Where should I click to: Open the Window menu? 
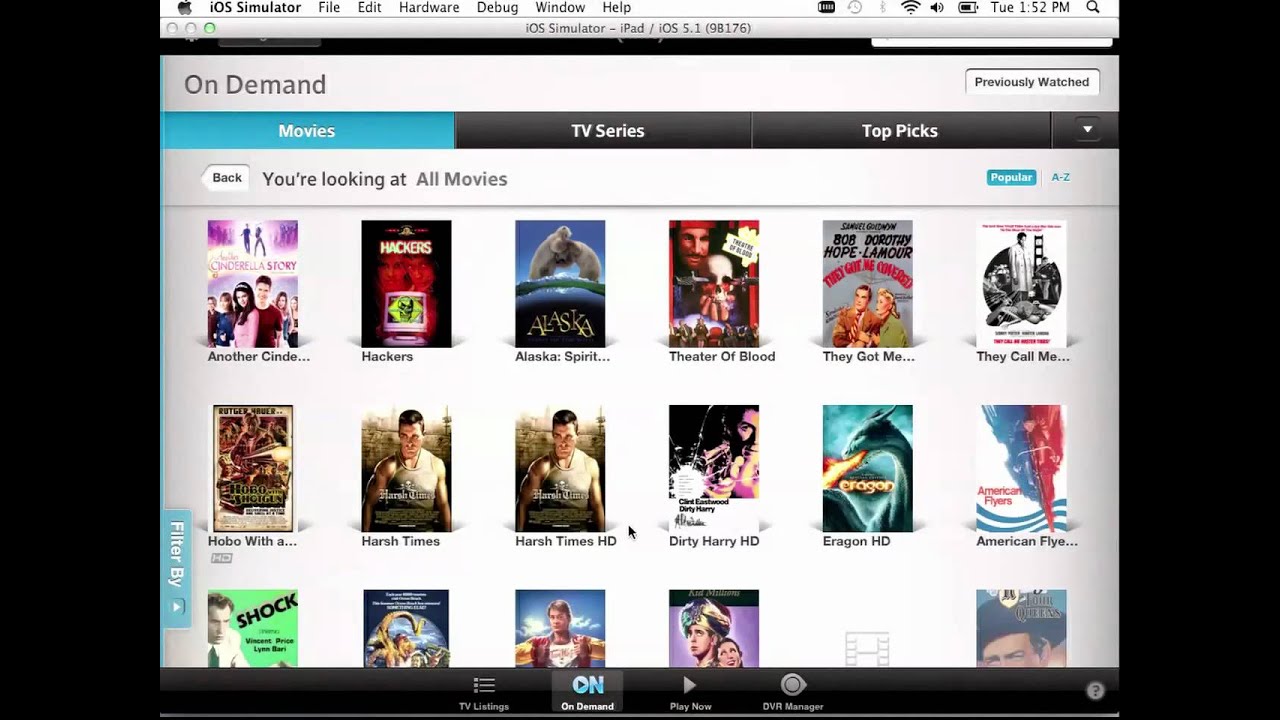560,8
